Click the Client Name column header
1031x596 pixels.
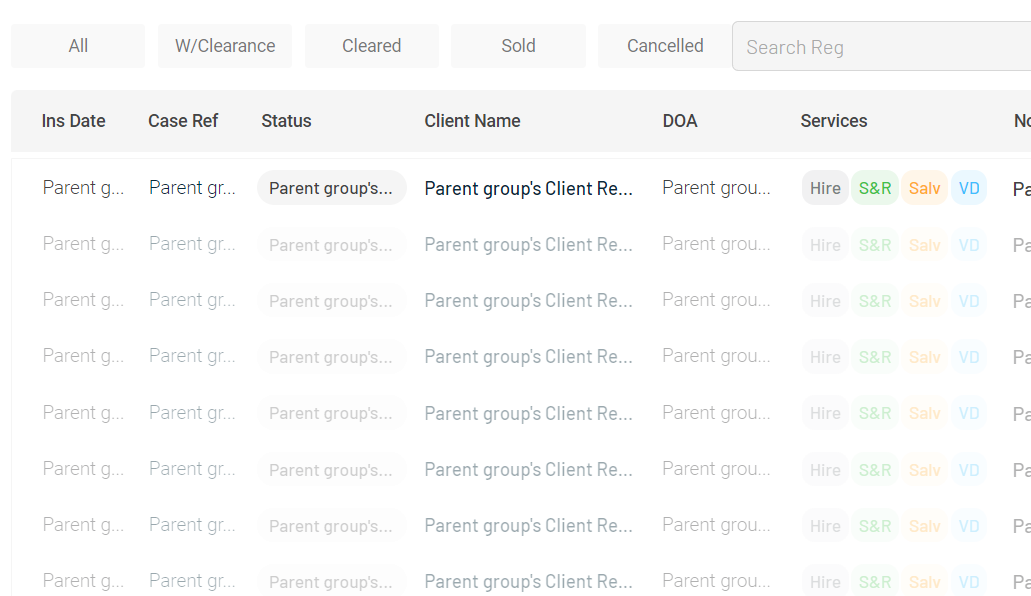[472, 121]
